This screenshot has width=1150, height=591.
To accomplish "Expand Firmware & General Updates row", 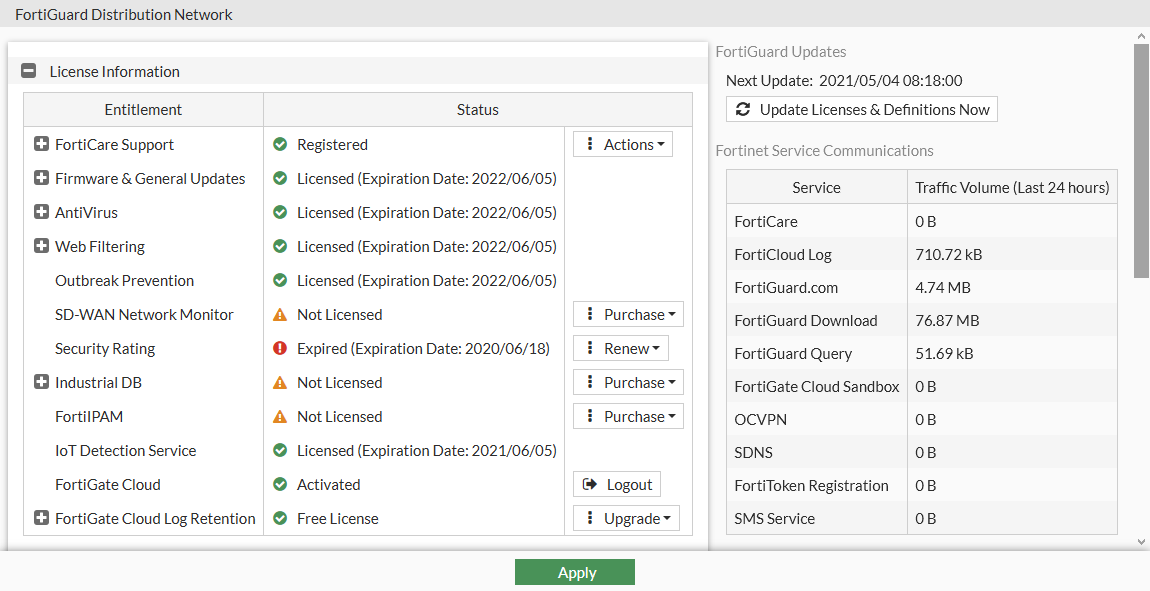I will pos(41,178).
